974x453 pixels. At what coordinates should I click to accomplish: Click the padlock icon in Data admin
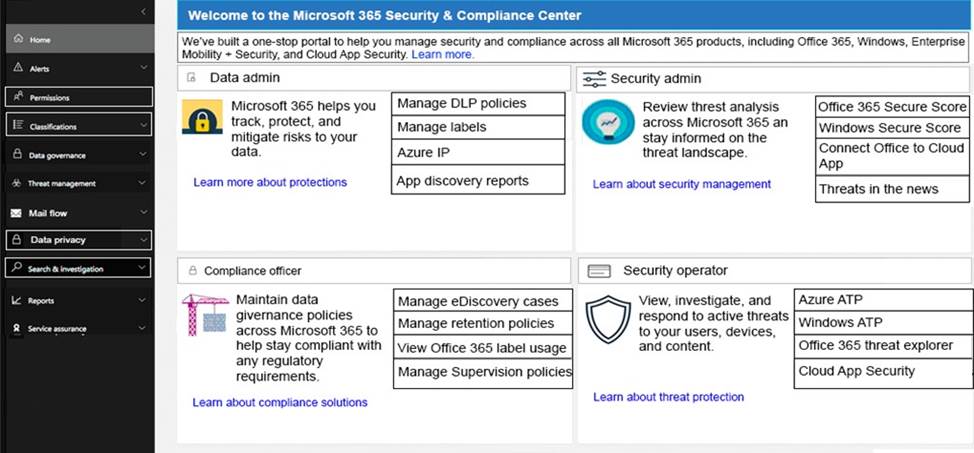(203, 117)
